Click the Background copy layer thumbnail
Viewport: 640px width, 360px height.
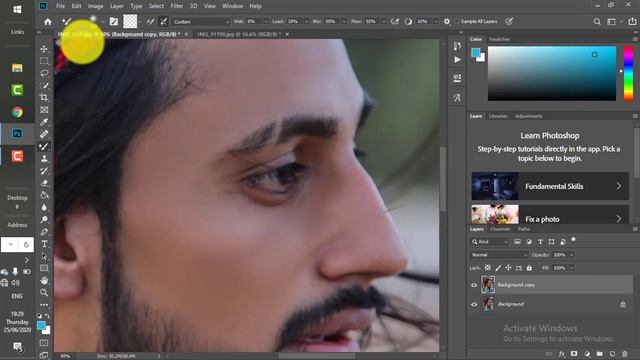pos(488,285)
